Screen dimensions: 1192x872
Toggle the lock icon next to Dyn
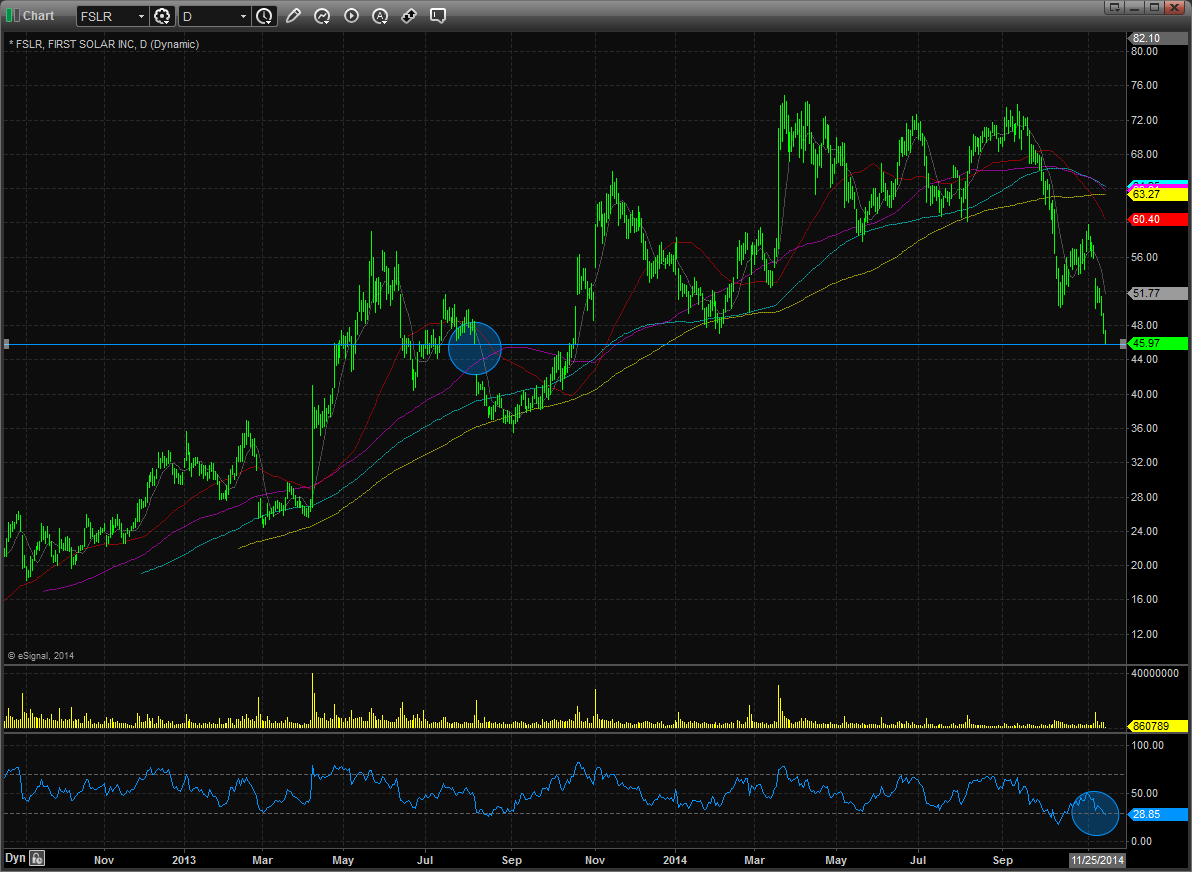(37, 858)
